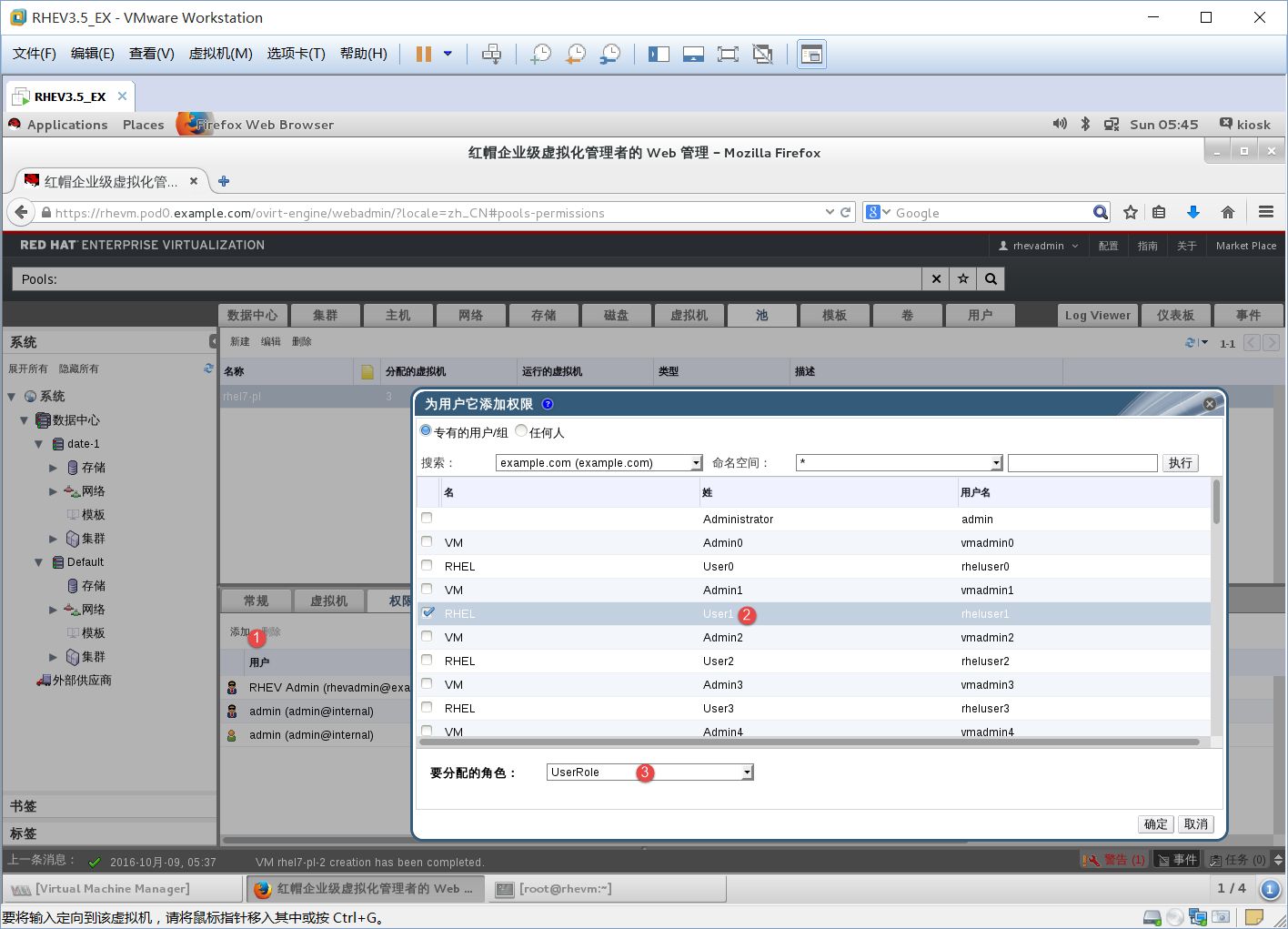Image resolution: width=1288 pixels, height=929 pixels.
Task: Open new Firefox tab with plus icon
Action: [x=224, y=181]
